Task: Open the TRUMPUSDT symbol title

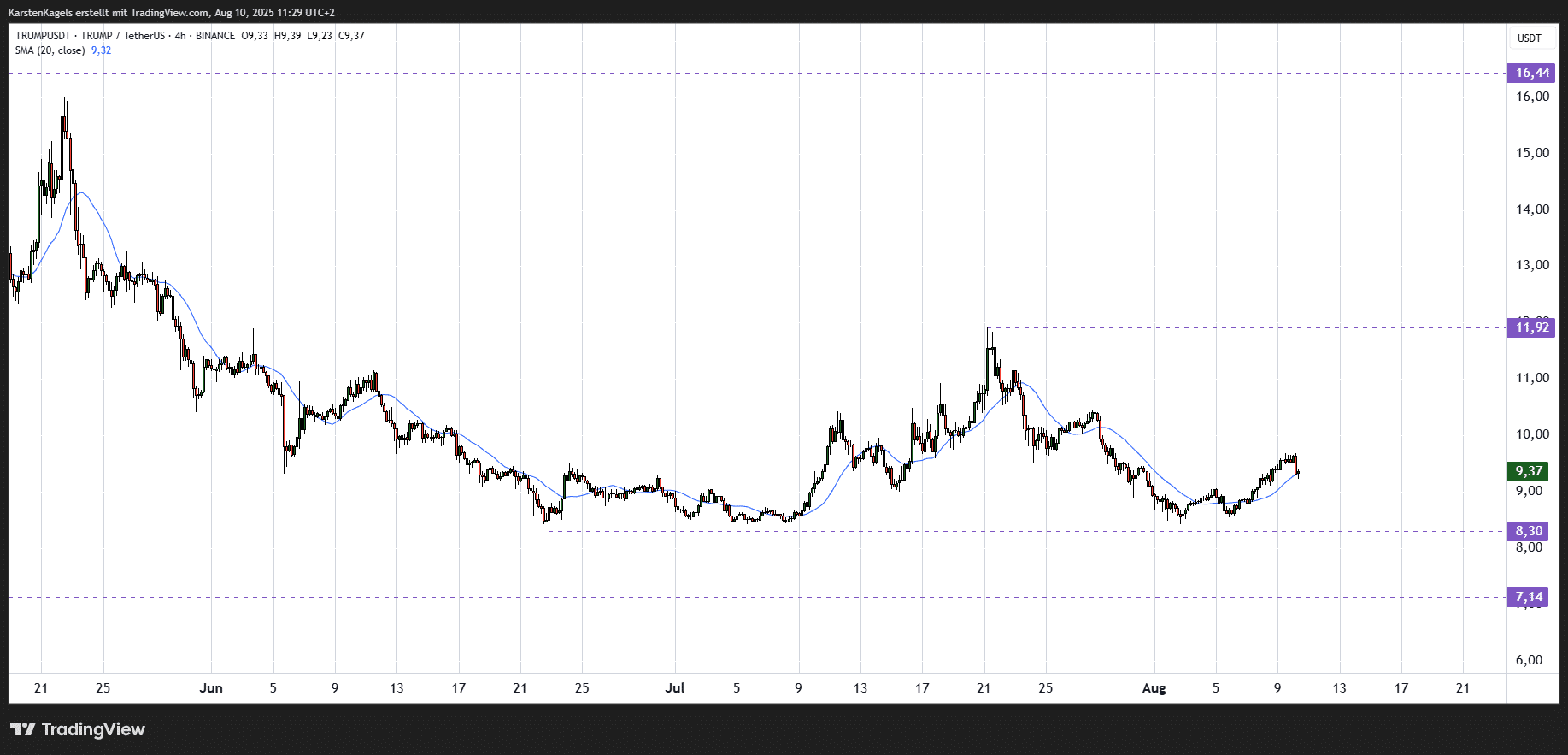Action: coord(43,36)
